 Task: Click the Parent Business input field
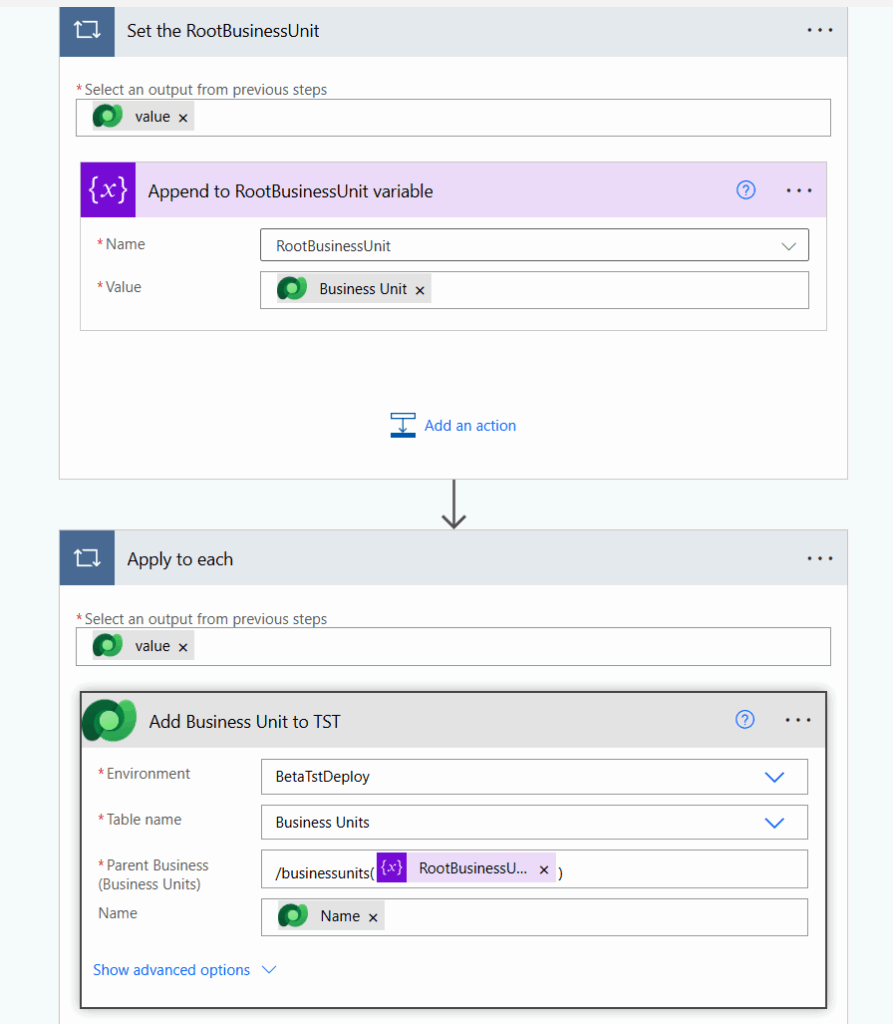click(x=680, y=869)
